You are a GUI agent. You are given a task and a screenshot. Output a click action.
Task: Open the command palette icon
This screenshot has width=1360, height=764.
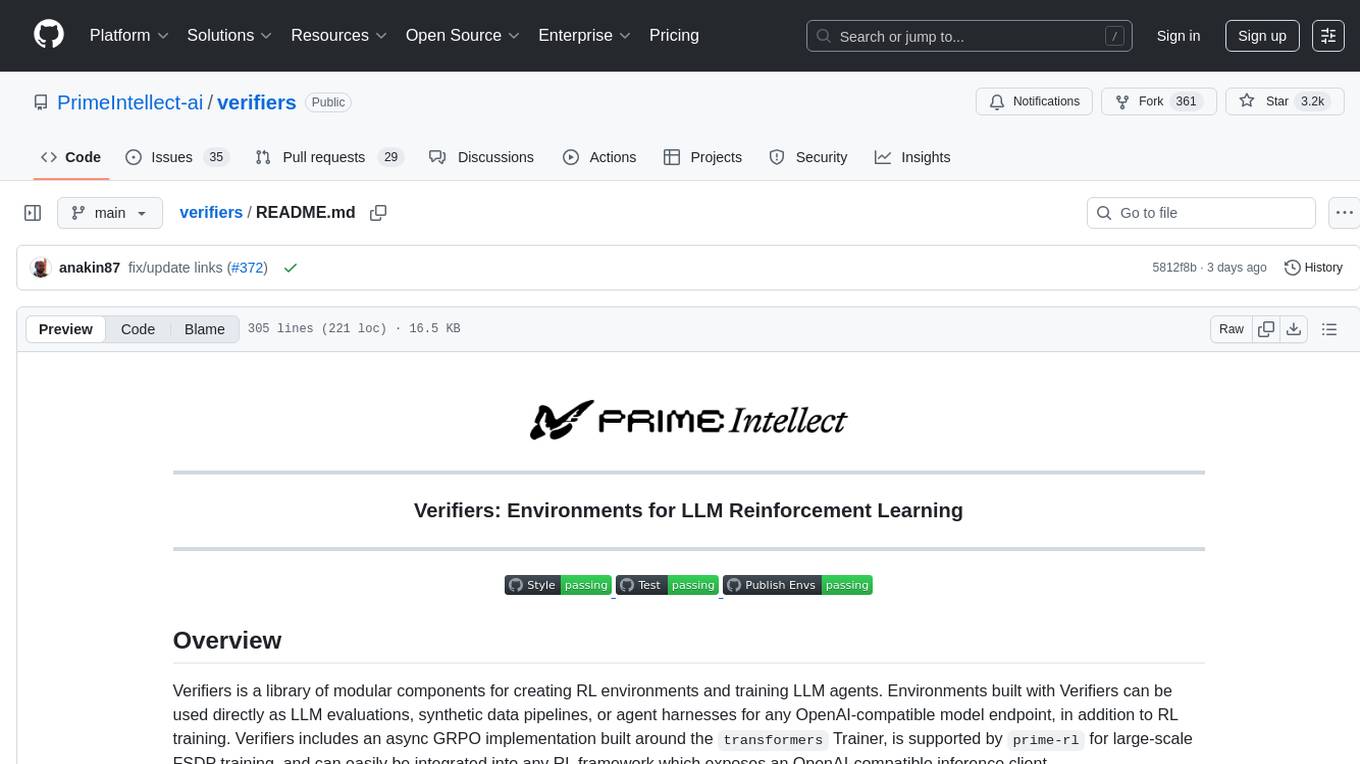(1328, 36)
